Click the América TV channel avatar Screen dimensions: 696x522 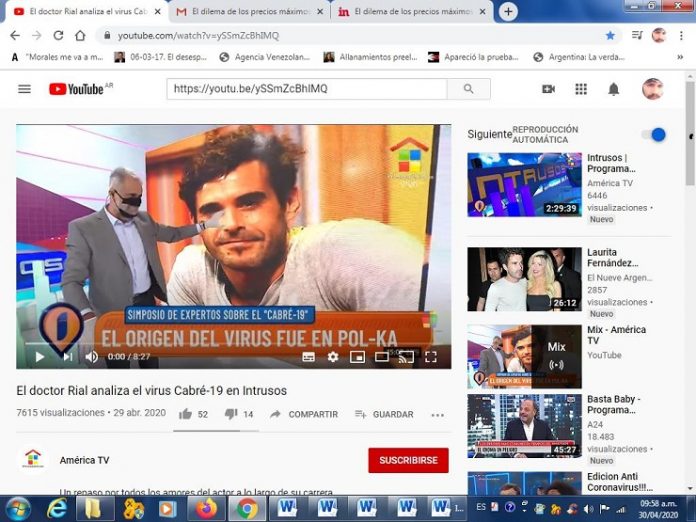tap(34, 459)
